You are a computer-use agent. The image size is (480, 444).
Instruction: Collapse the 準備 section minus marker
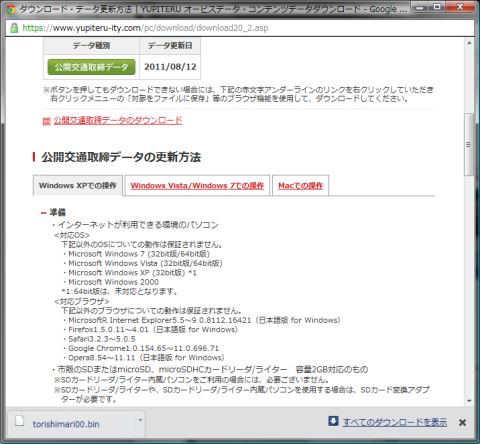tap(43, 213)
